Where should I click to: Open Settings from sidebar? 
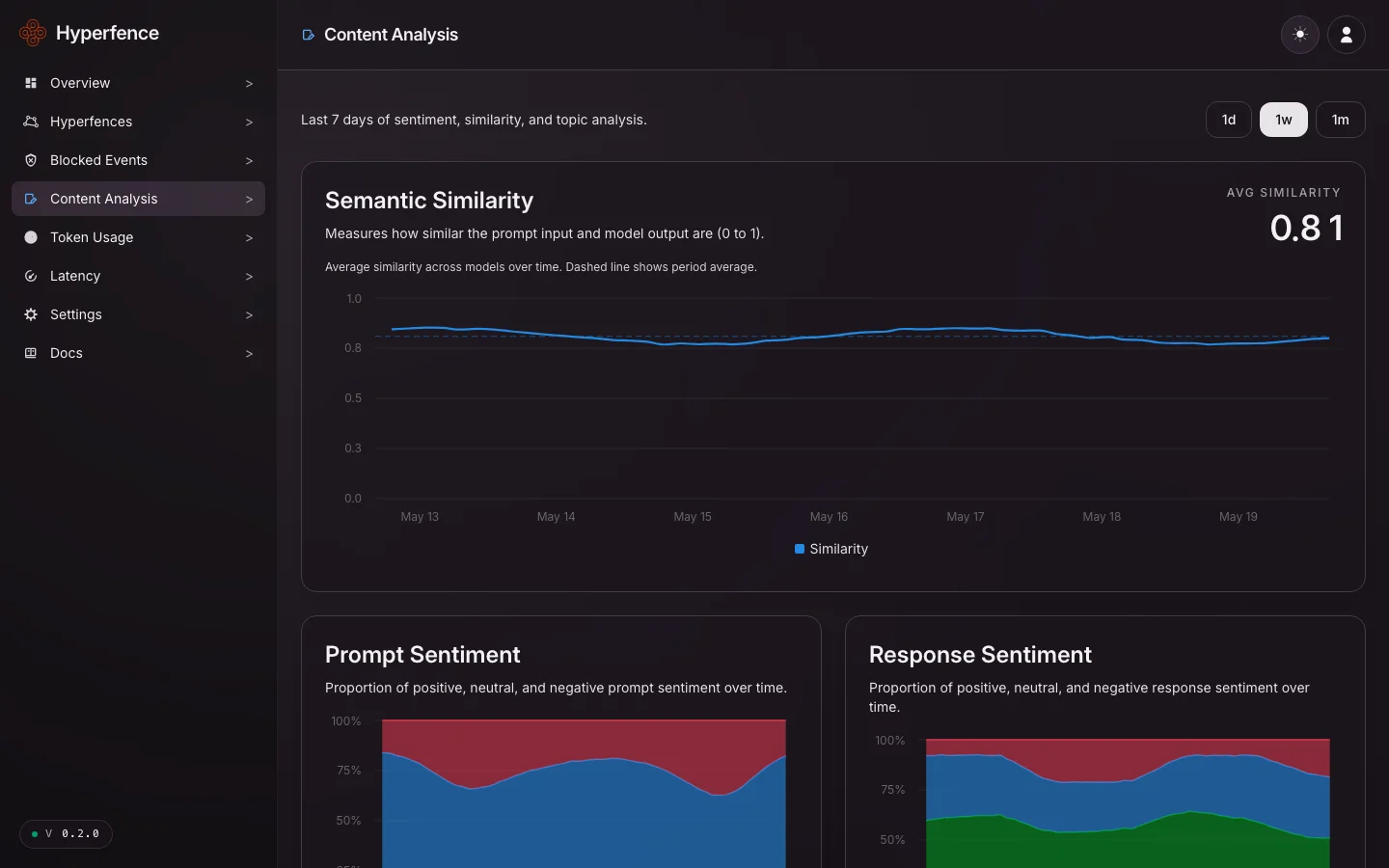(138, 314)
